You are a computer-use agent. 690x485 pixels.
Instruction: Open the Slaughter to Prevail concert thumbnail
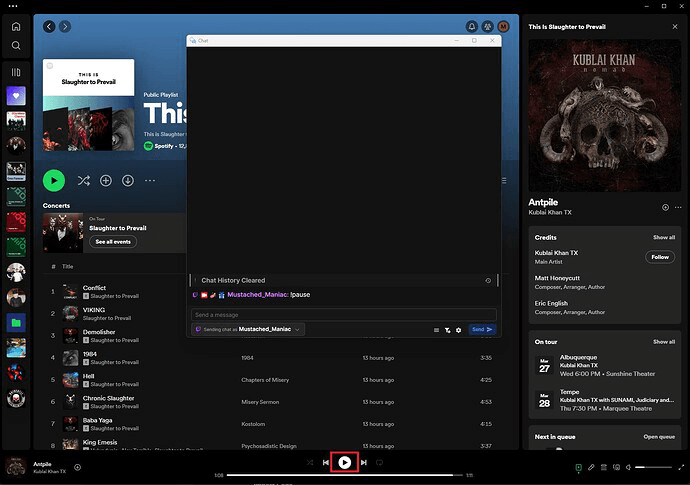coord(63,233)
